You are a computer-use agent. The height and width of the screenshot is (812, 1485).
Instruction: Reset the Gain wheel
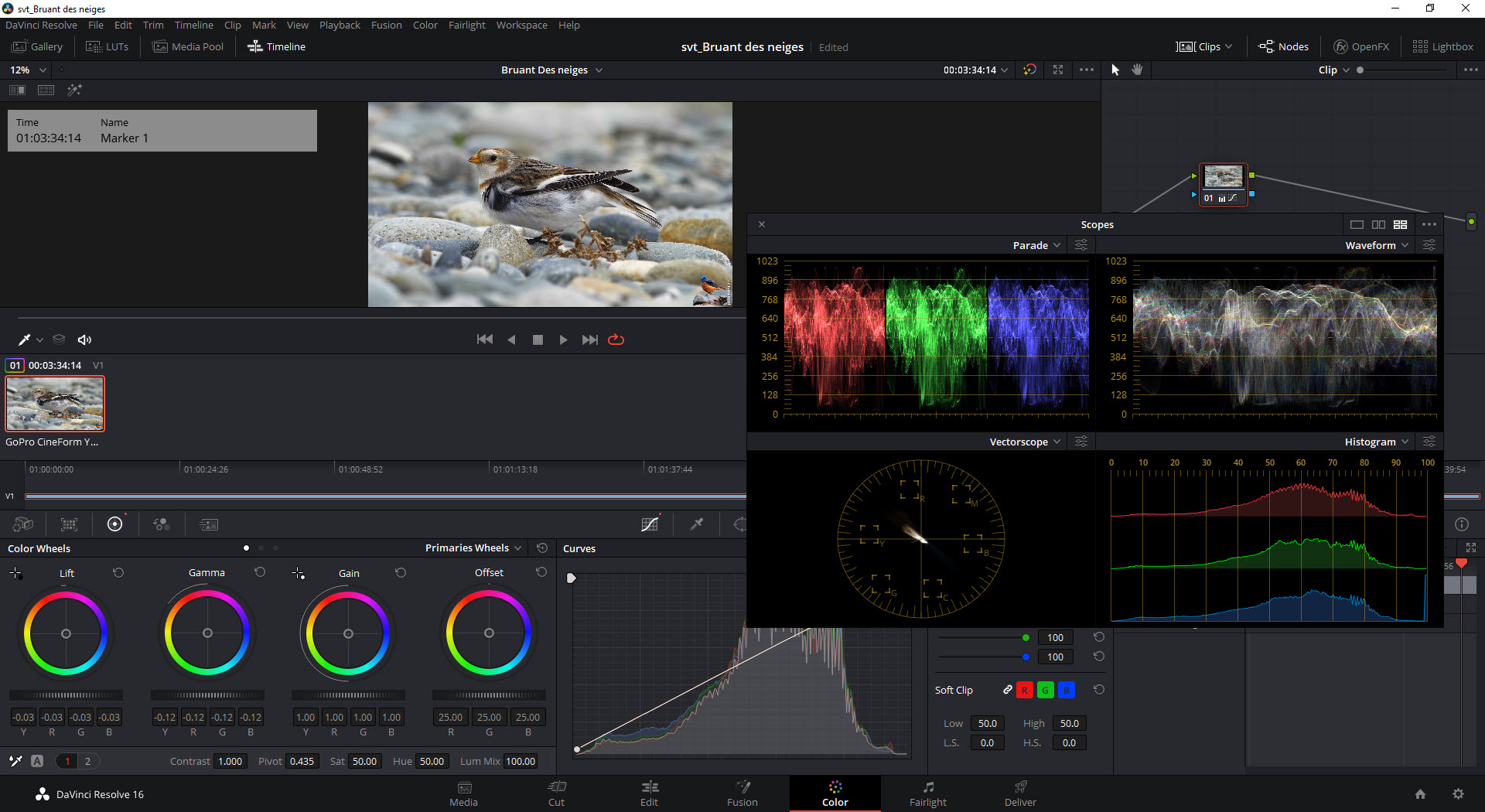pyautogui.click(x=401, y=572)
